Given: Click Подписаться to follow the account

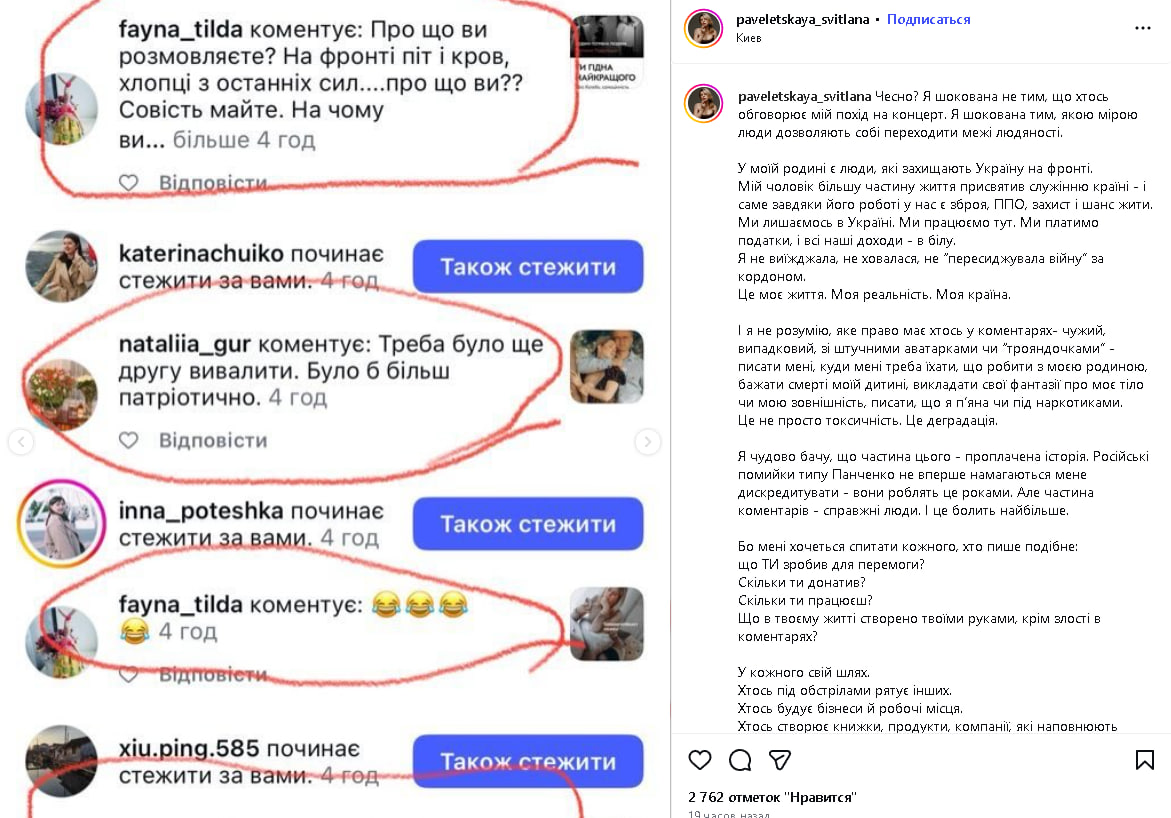Looking at the screenshot, I should pos(928,19).
